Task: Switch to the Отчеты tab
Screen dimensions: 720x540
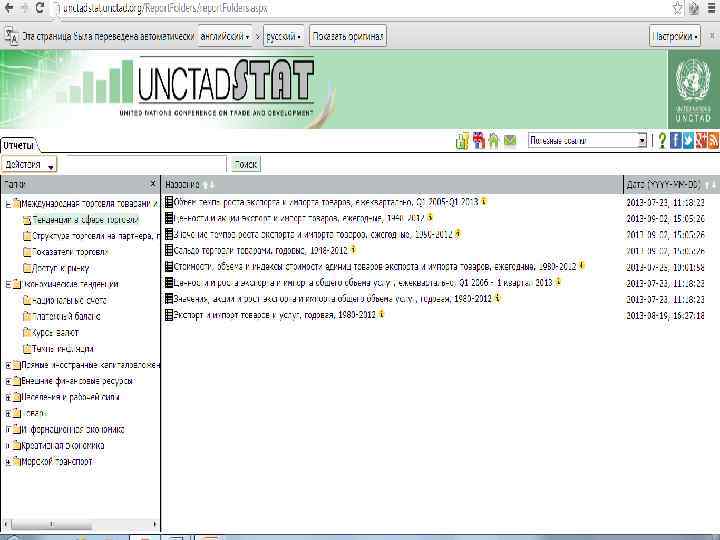Action: pyautogui.click(x=18, y=145)
